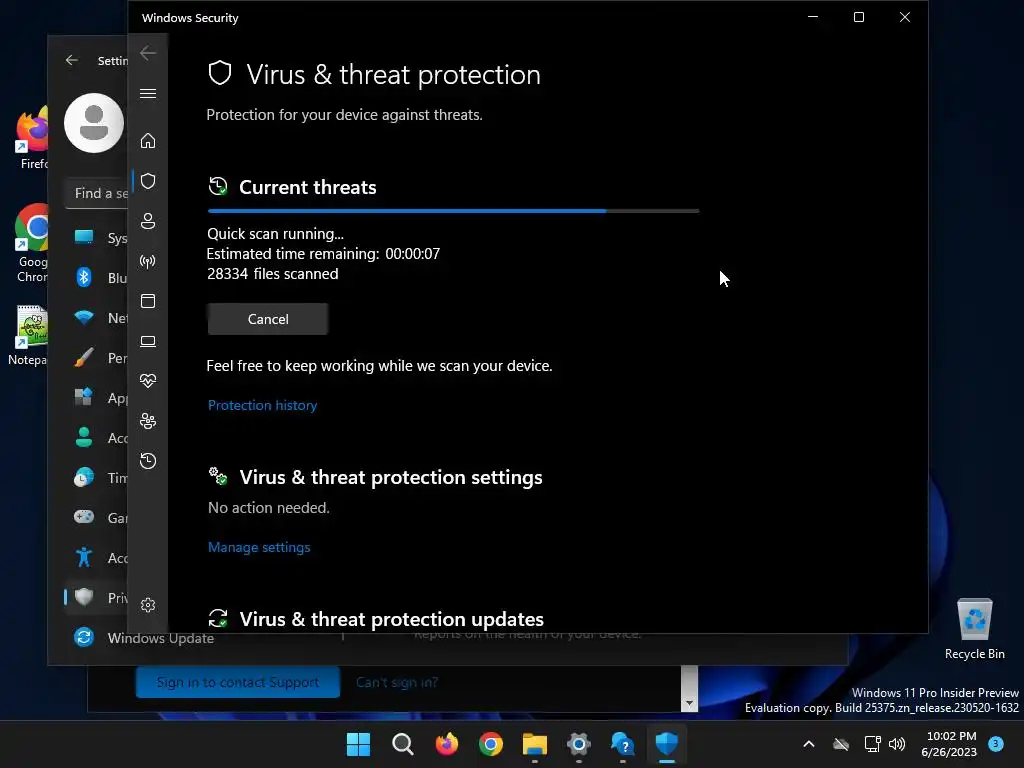This screenshot has width=1024, height=768.
Task: Select Personalization category in Settings
Action: [97, 358]
